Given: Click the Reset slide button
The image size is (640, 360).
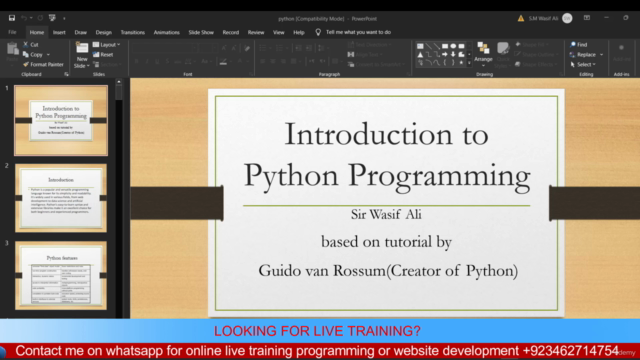Looking at the screenshot, I should coord(103,54).
